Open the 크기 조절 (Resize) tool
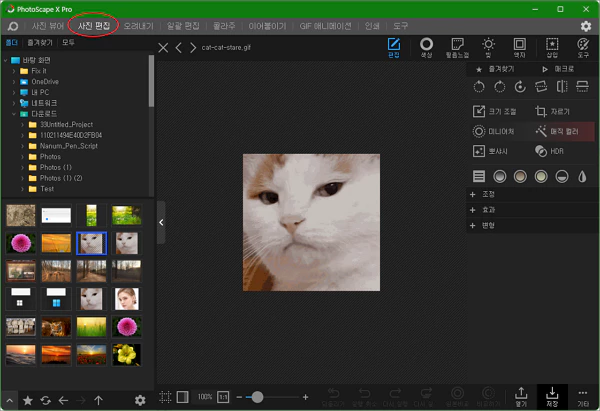 pos(495,111)
